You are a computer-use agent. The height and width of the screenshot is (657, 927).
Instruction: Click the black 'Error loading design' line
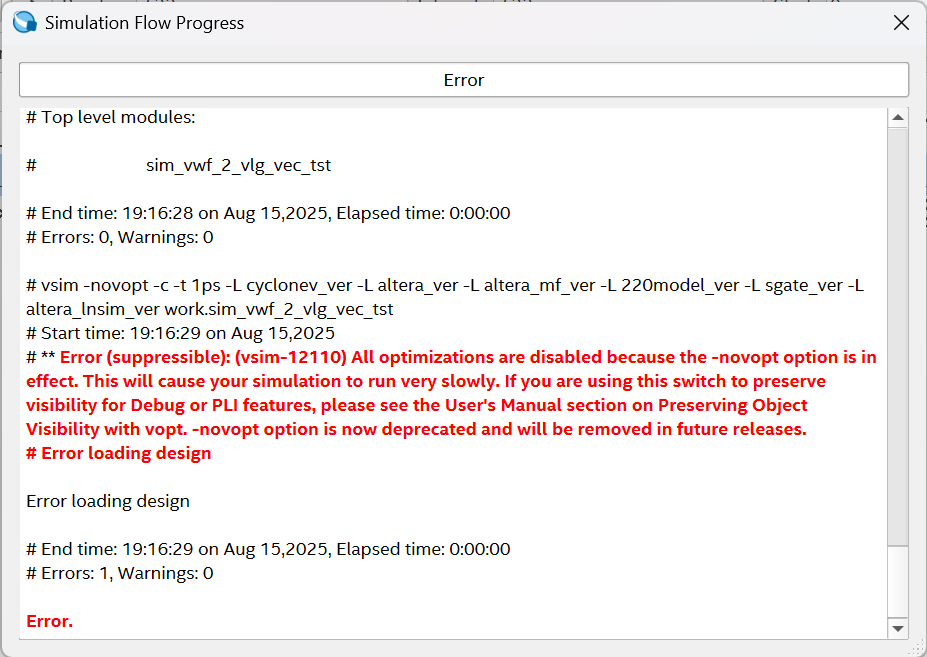[108, 501]
